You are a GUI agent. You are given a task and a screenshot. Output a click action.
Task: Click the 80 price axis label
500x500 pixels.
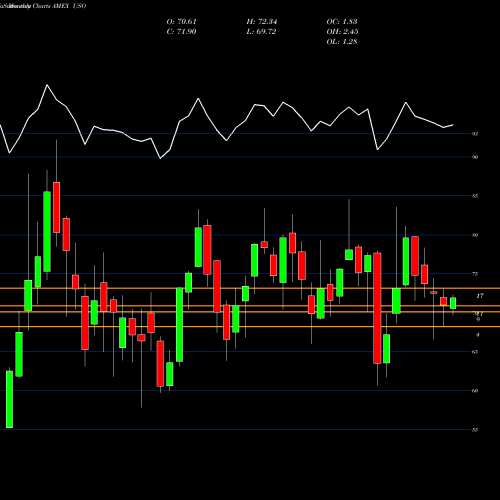tap(475, 235)
